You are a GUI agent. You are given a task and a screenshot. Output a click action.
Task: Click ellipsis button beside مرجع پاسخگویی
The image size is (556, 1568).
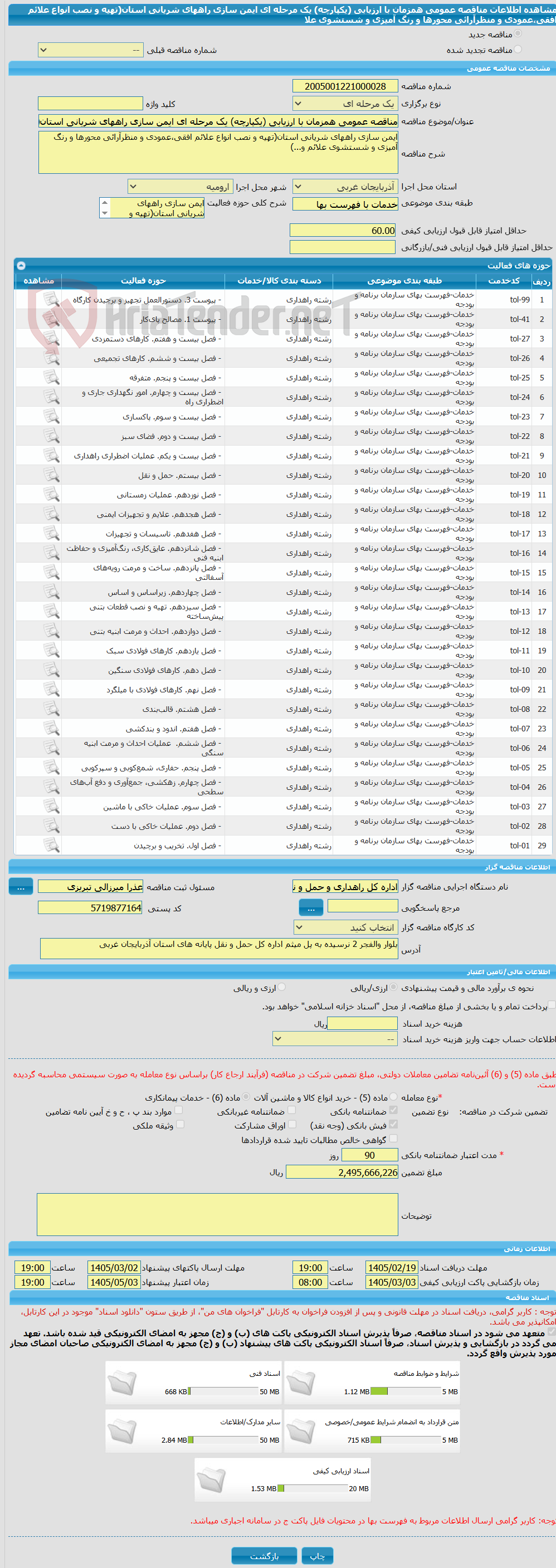pyautogui.click(x=310, y=907)
